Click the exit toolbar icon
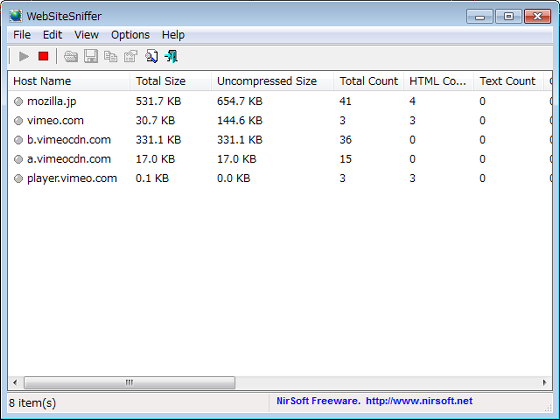 [x=171, y=56]
